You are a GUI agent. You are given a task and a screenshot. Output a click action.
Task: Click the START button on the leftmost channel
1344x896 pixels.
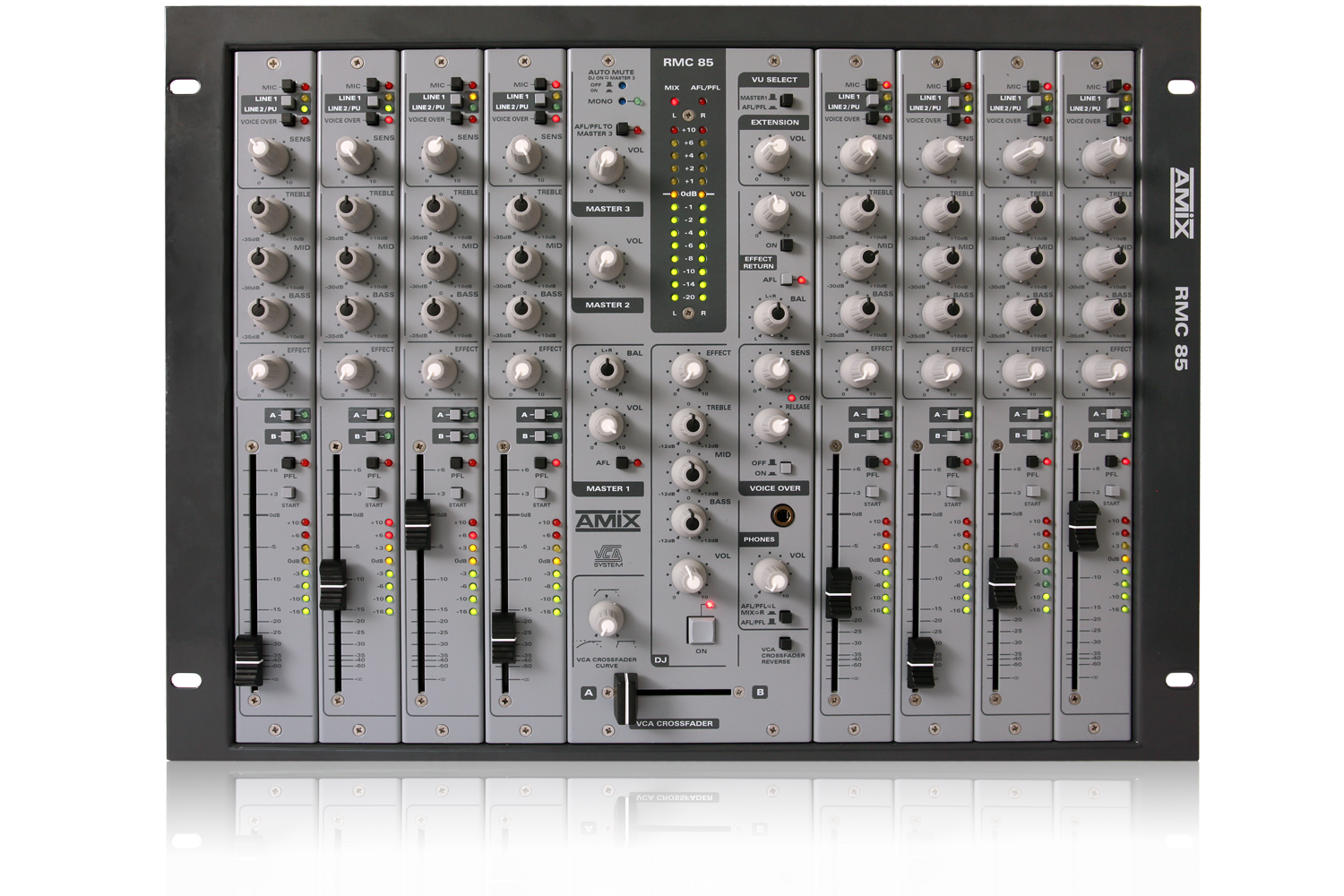(x=289, y=494)
